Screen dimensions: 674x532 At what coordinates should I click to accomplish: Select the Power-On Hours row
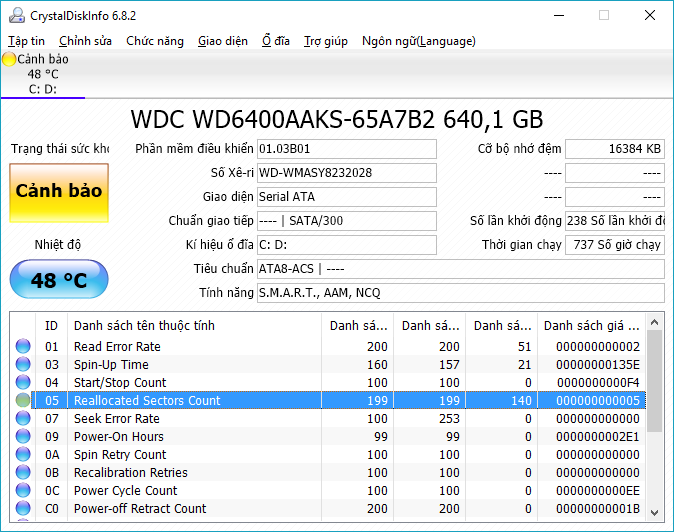(328, 437)
